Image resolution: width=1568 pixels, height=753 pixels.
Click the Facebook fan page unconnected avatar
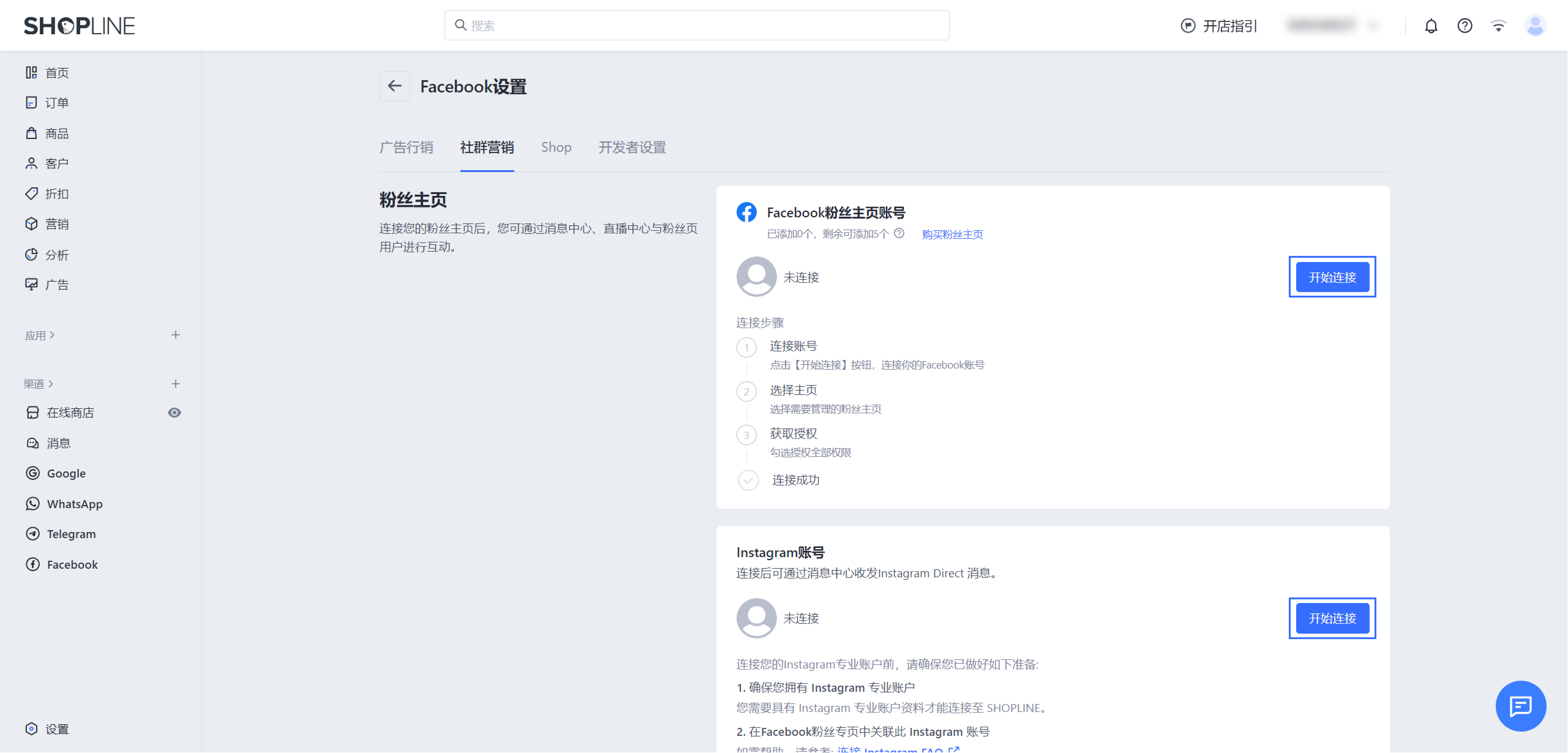[x=757, y=277]
